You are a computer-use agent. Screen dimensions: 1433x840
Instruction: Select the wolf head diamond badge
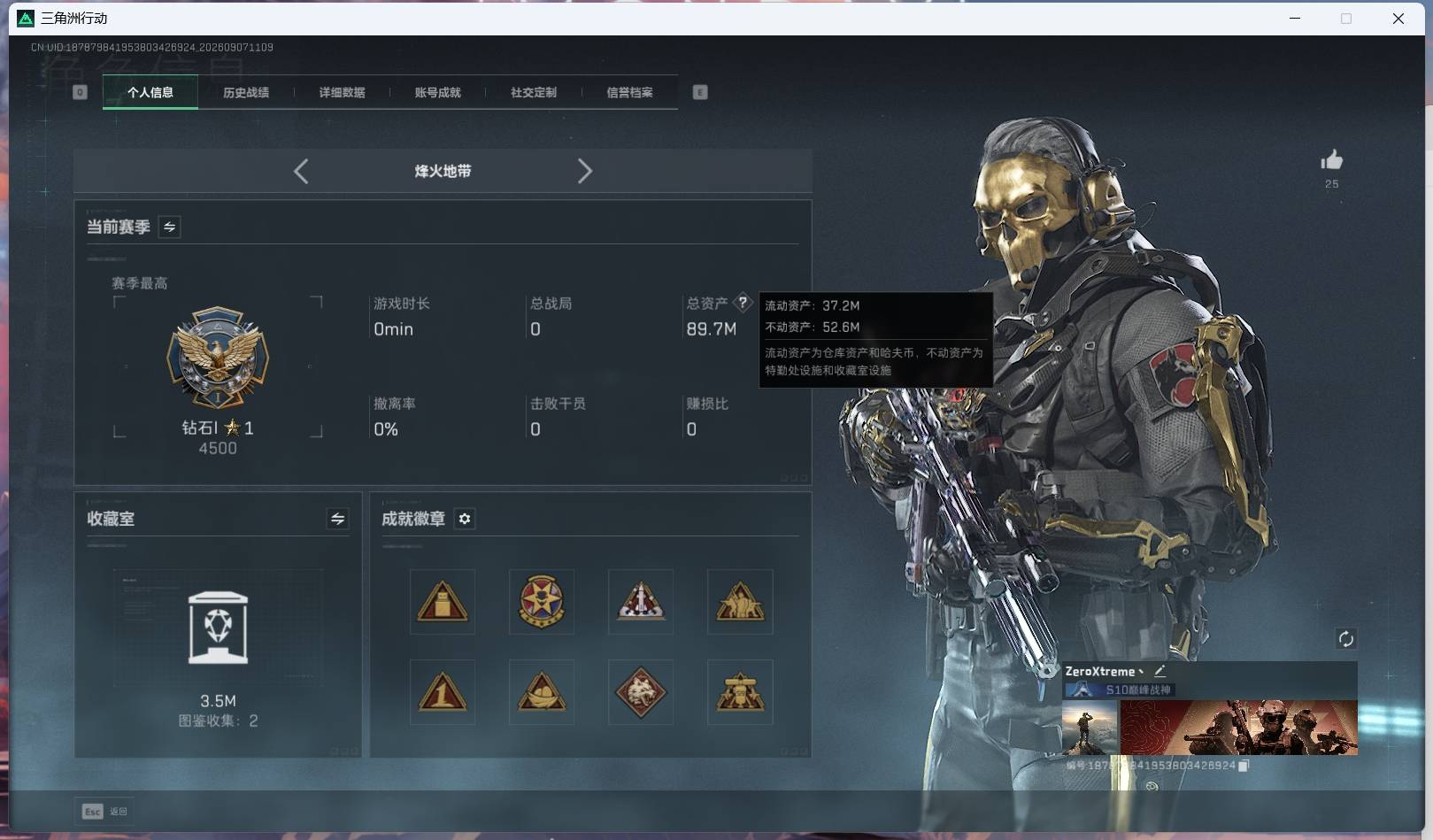click(641, 692)
